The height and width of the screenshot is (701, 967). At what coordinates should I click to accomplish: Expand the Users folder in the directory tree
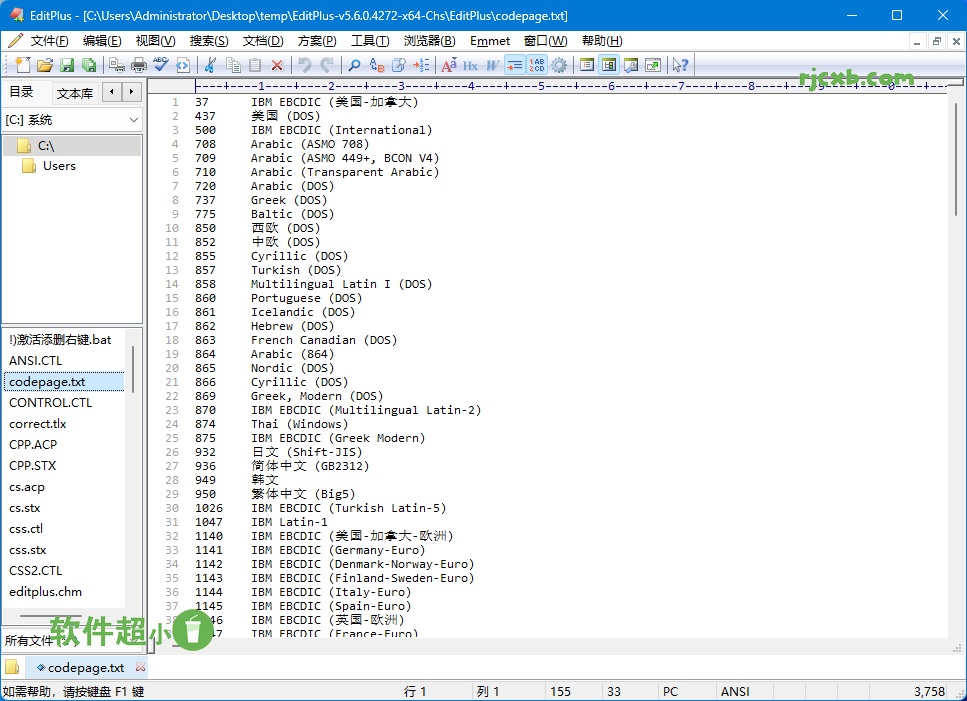click(x=57, y=166)
